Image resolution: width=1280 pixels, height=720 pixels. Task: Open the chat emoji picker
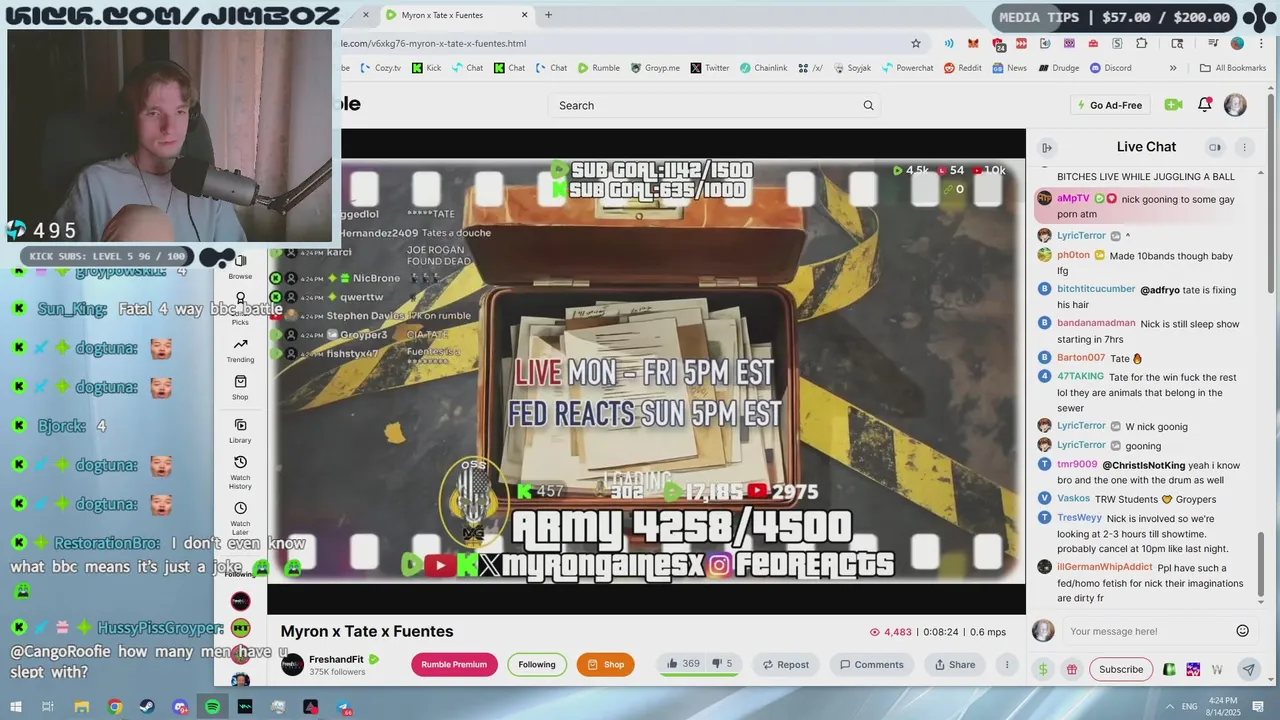1243,631
